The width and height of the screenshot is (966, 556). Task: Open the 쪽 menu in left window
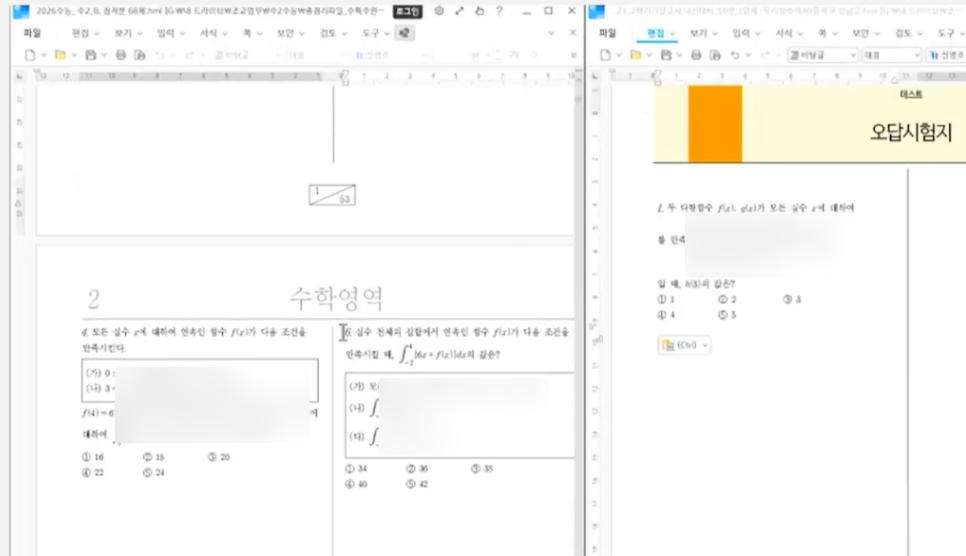(x=252, y=33)
